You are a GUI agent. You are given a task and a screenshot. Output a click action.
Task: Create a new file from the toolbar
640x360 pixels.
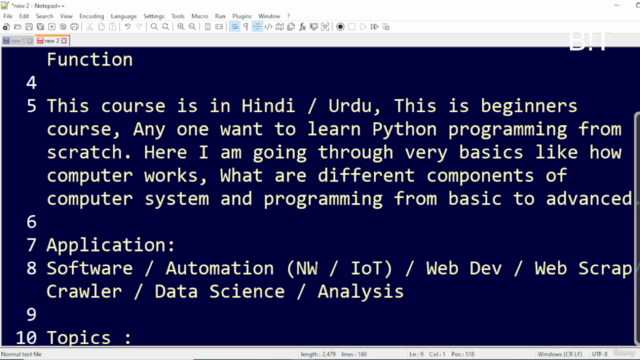[x=6, y=27]
